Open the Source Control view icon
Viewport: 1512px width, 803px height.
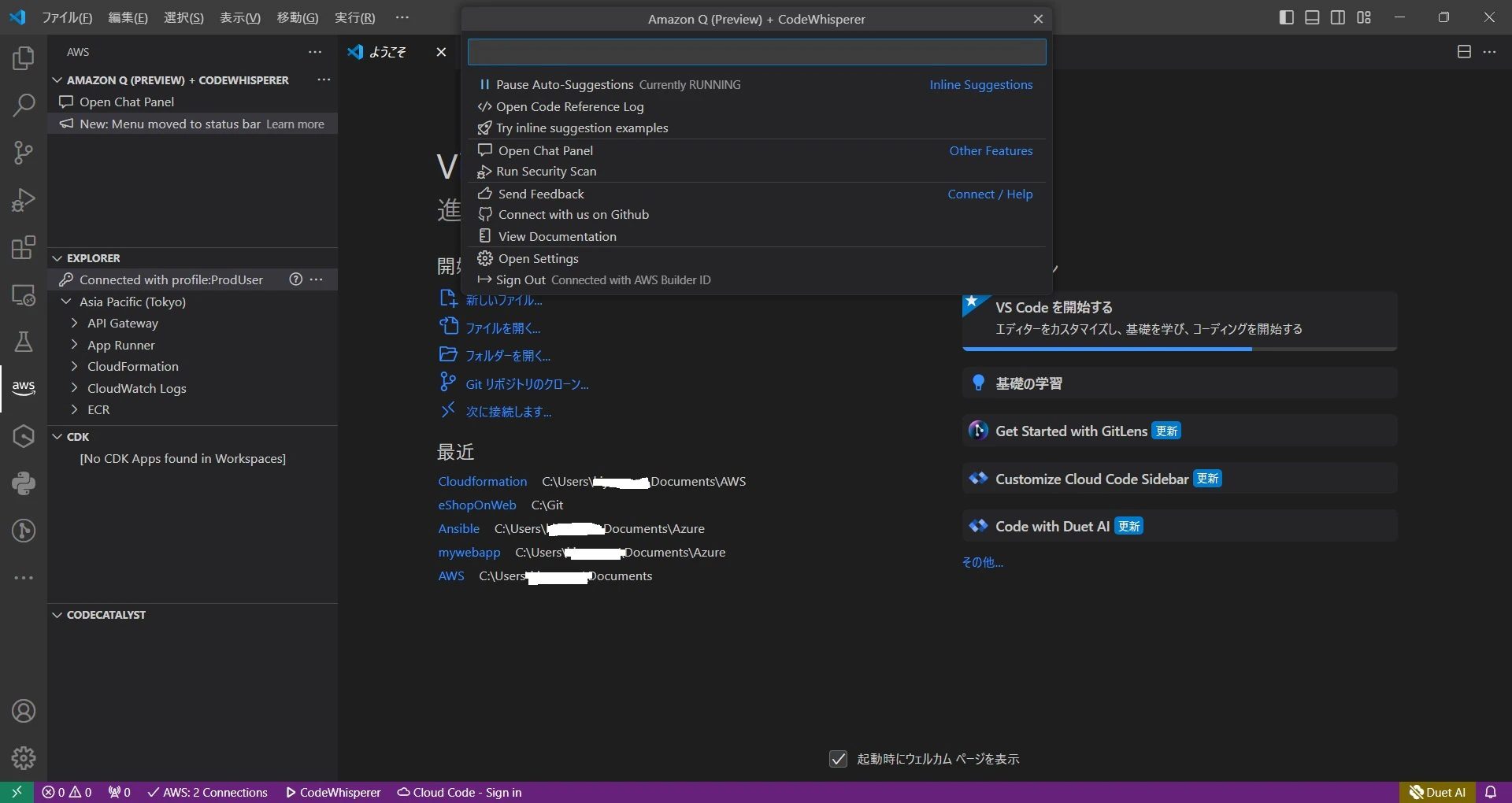[x=24, y=153]
